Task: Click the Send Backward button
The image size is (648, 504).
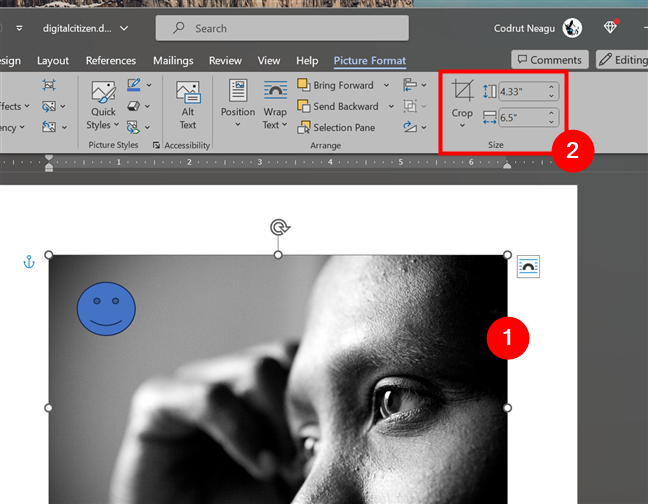Action: pyautogui.click(x=338, y=106)
